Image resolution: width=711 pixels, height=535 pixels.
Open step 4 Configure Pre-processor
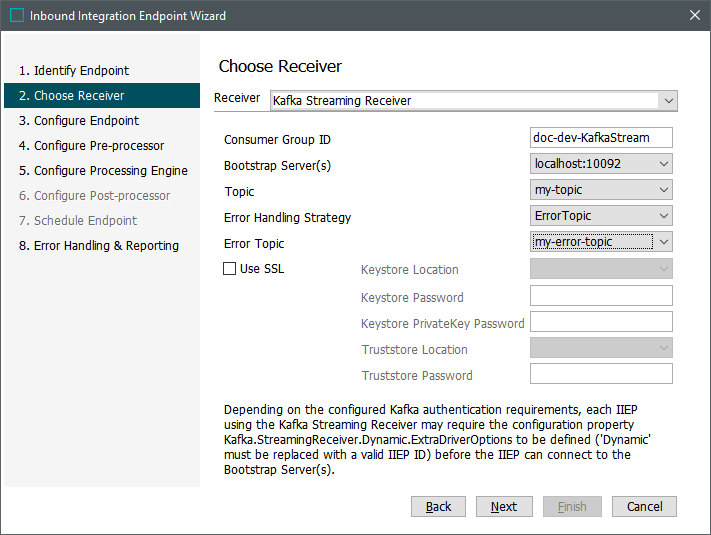92,146
